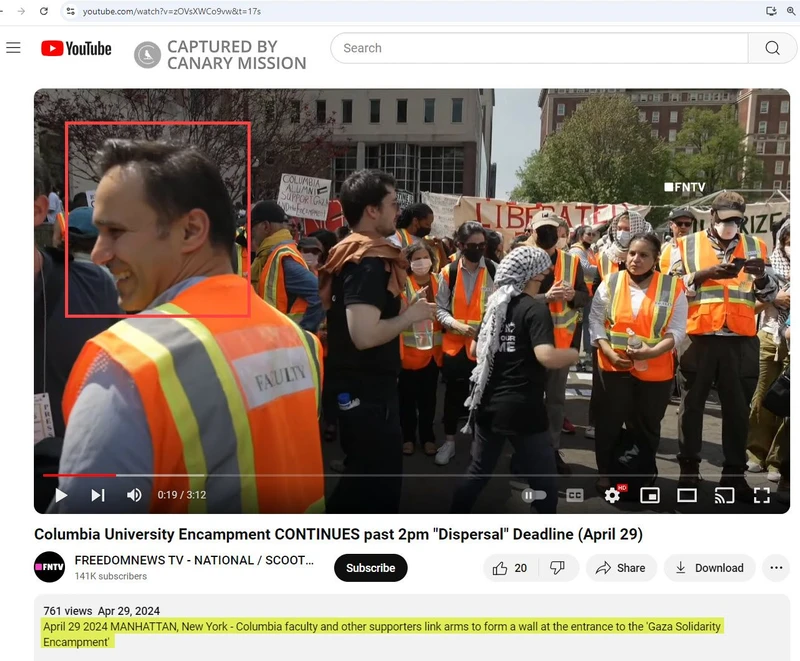Subscribe to FREEDOMNEWS TV channel
800x661 pixels.
(x=370, y=568)
